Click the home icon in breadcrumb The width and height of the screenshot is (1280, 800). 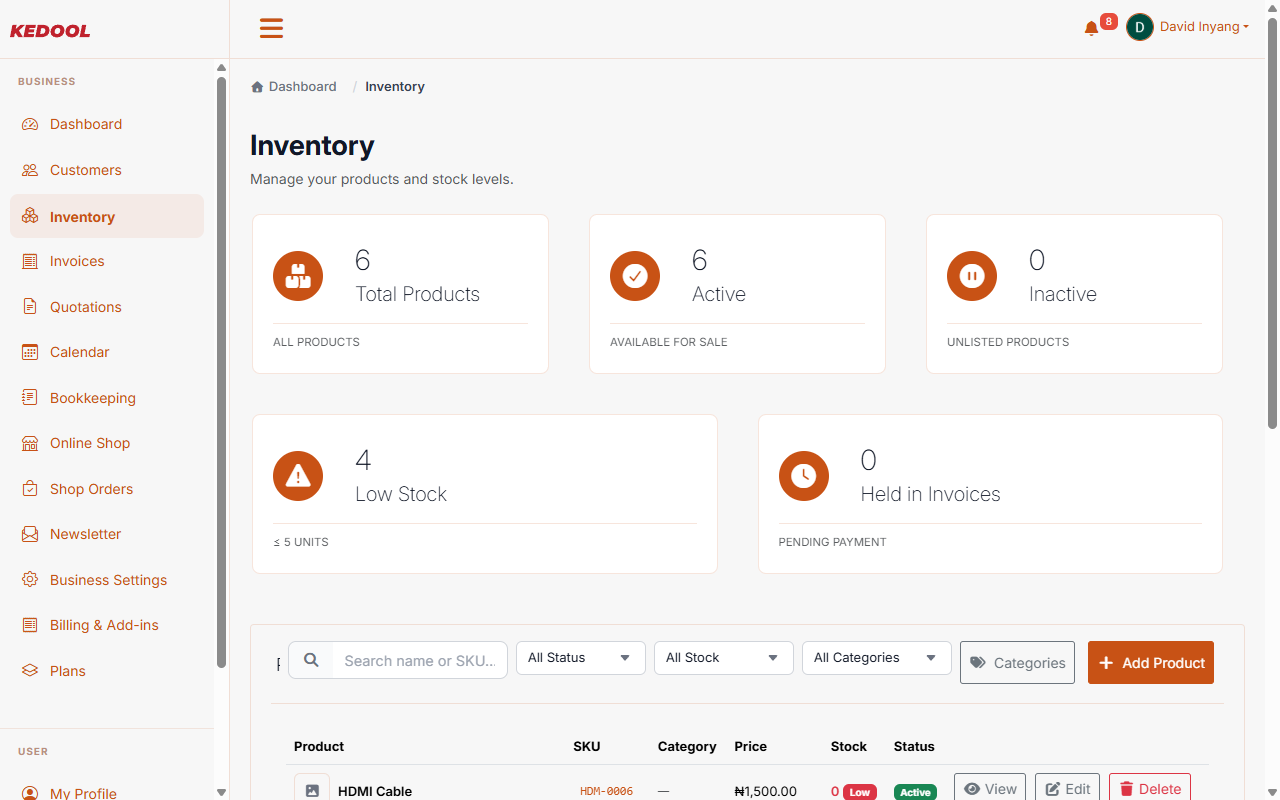(x=257, y=87)
